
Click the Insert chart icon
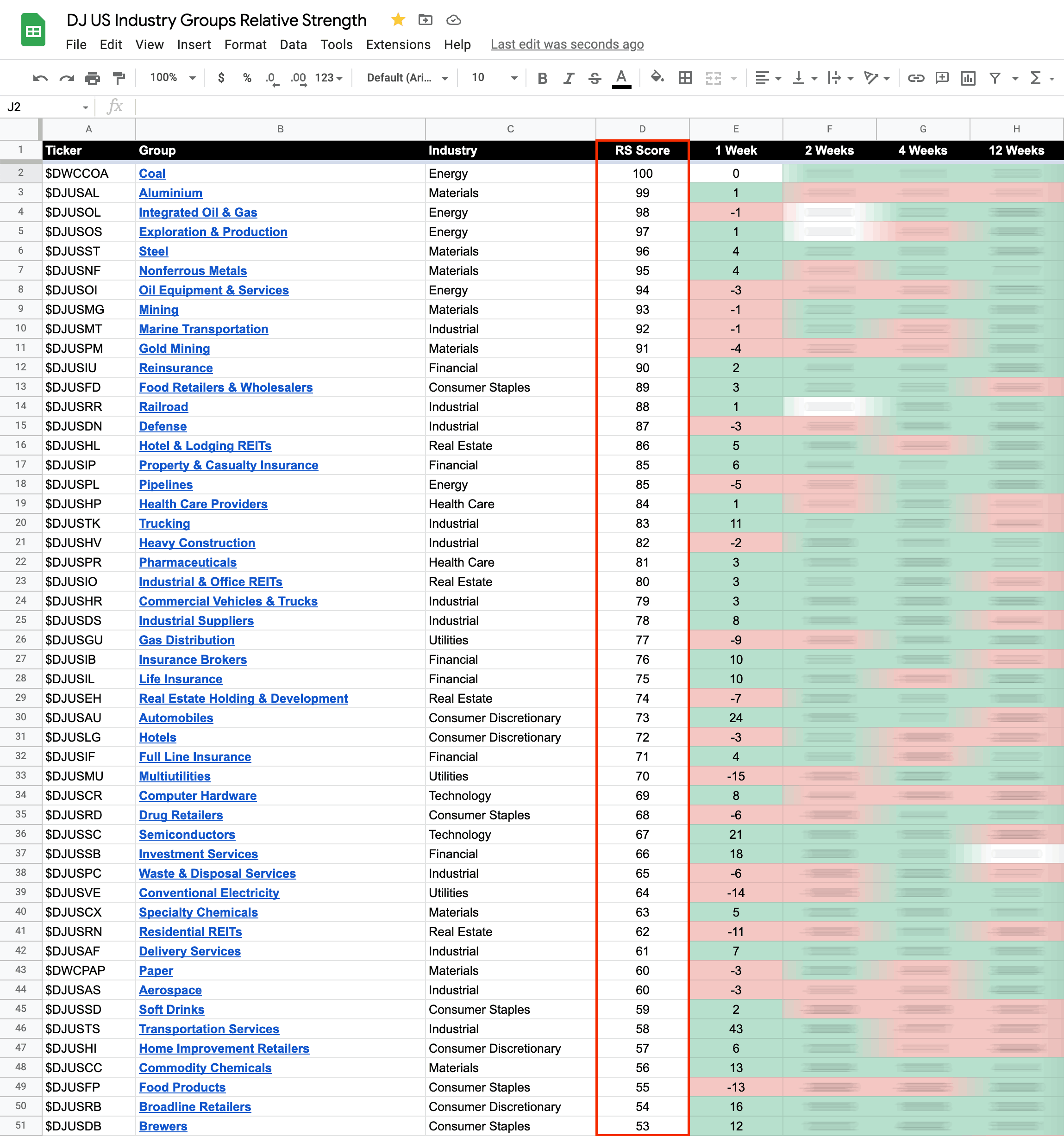(x=967, y=78)
